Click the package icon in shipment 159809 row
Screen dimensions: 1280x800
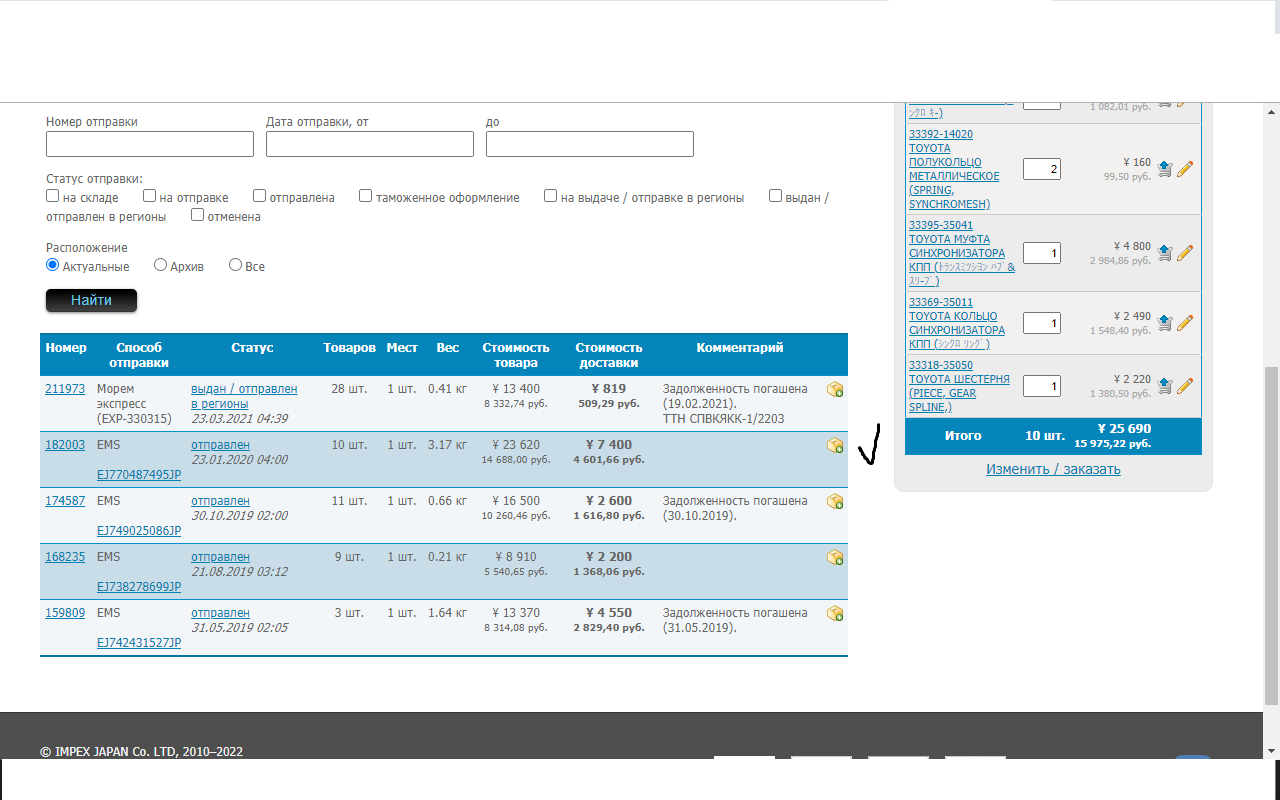pyautogui.click(x=835, y=613)
